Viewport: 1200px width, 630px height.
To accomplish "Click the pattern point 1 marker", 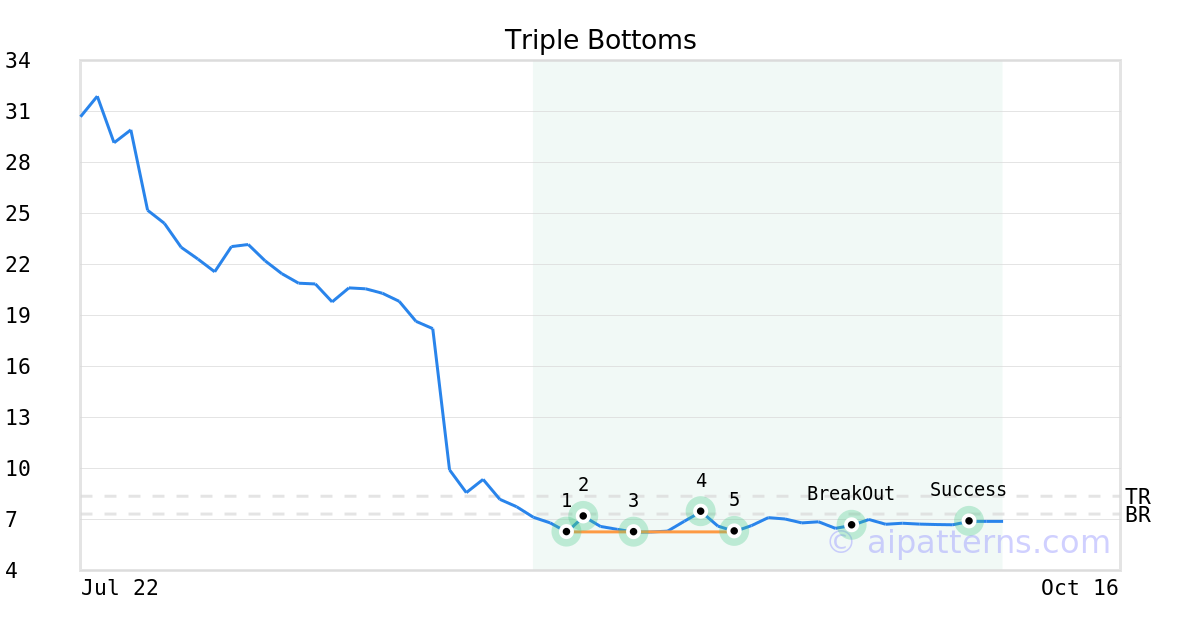I will tap(566, 532).
